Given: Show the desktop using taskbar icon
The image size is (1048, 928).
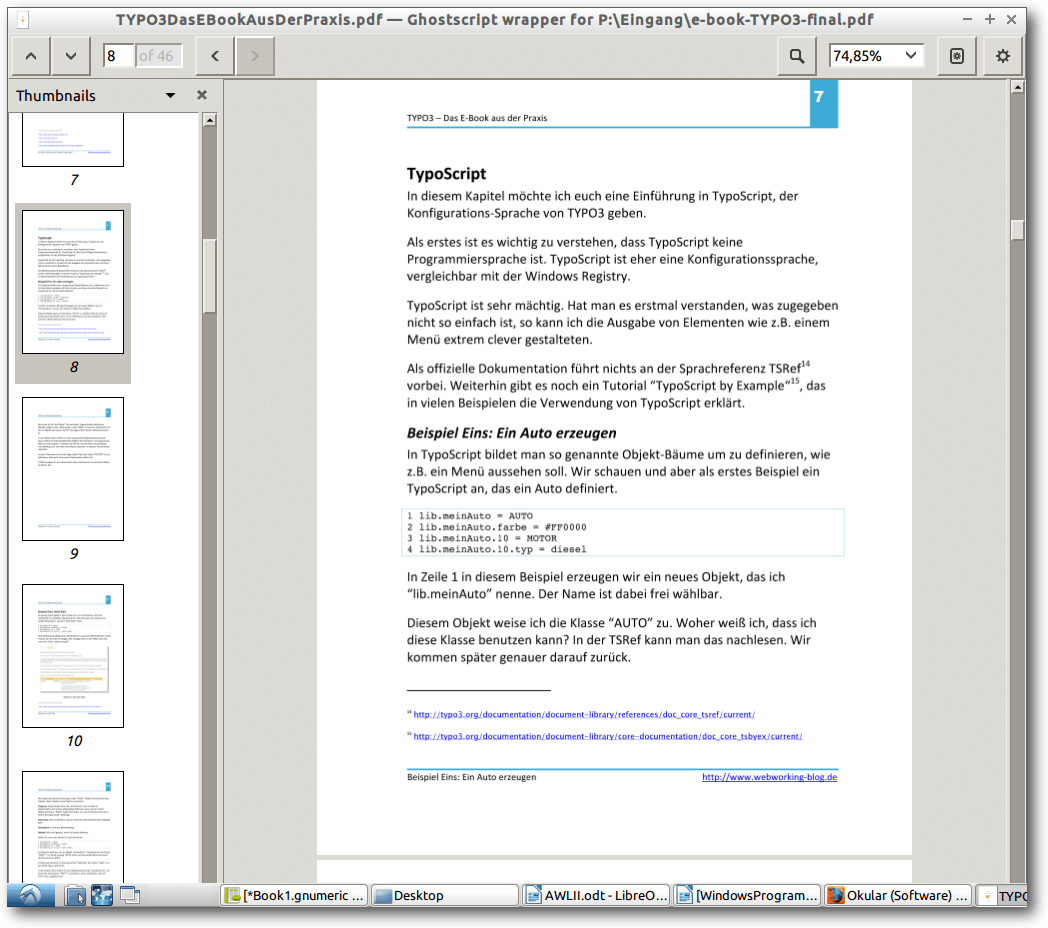Looking at the screenshot, I should point(130,895).
